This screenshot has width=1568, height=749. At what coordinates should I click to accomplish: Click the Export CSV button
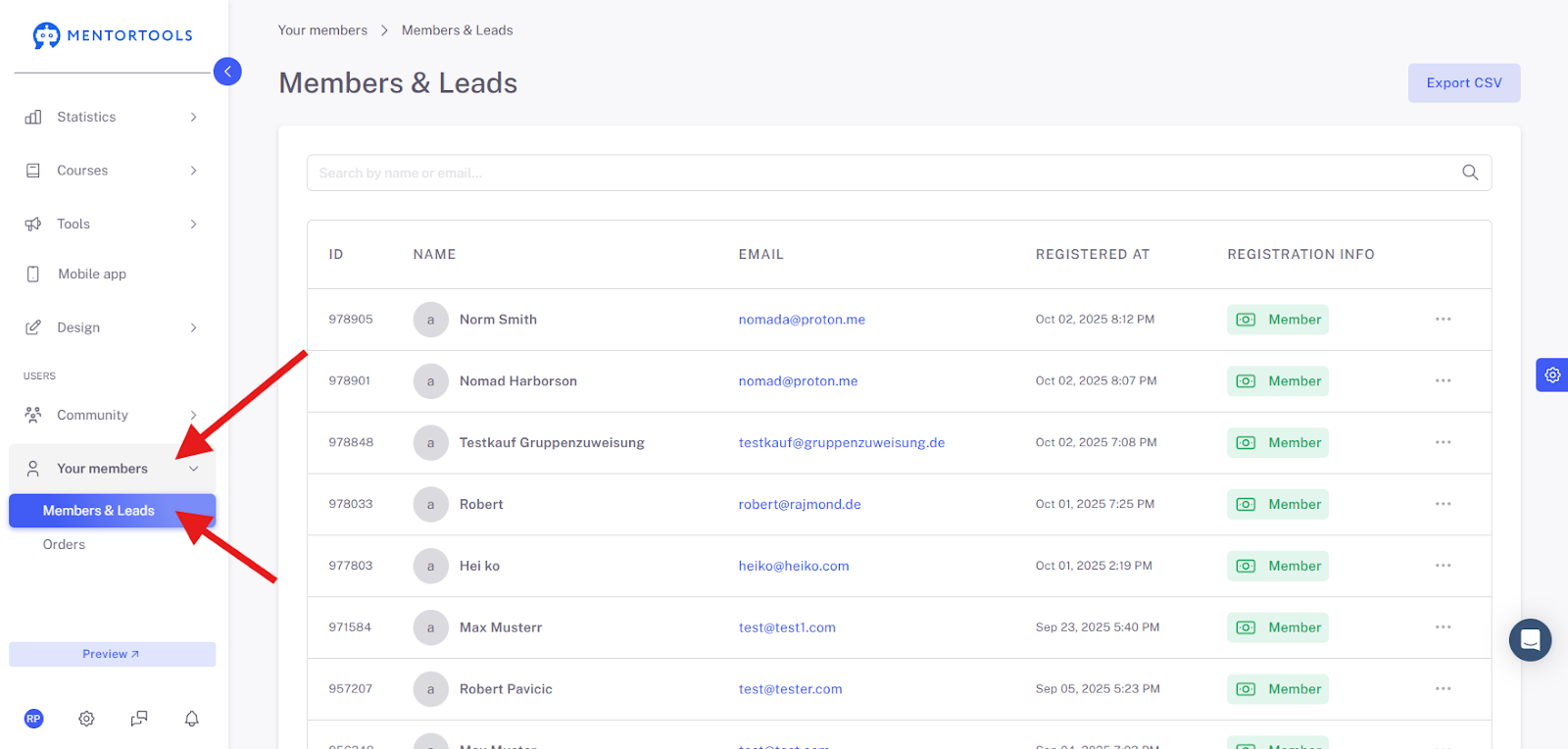[1464, 83]
